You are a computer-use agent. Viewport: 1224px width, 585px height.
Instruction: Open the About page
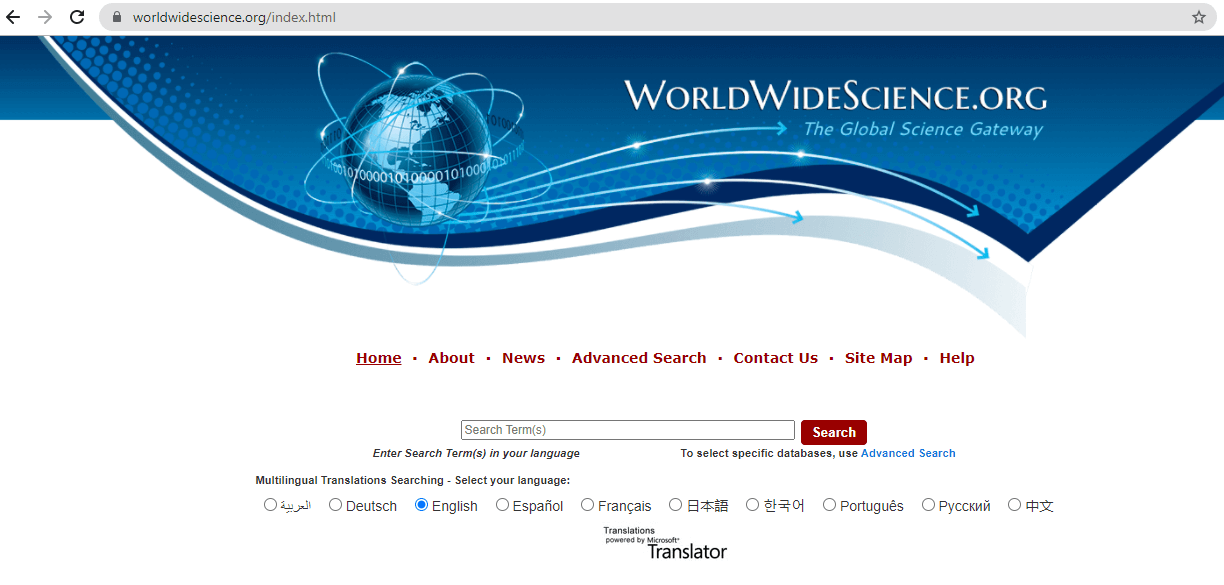point(451,358)
